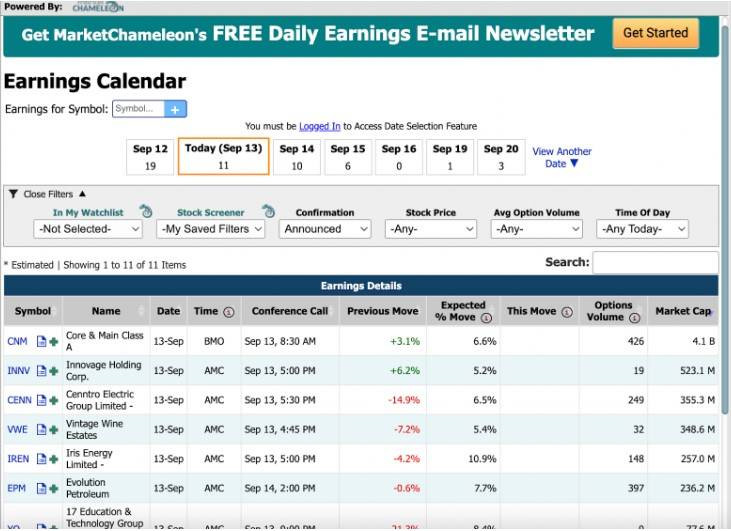Open IREN symbol link
Image resolution: width=731 pixels, height=531 pixels.
coord(18,459)
